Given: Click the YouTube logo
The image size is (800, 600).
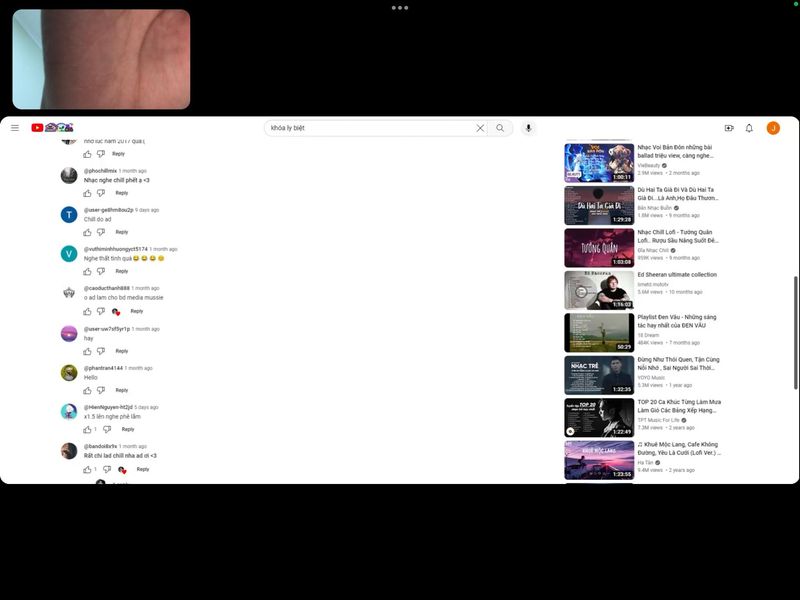Looking at the screenshot, I should [x=38, y=128].
